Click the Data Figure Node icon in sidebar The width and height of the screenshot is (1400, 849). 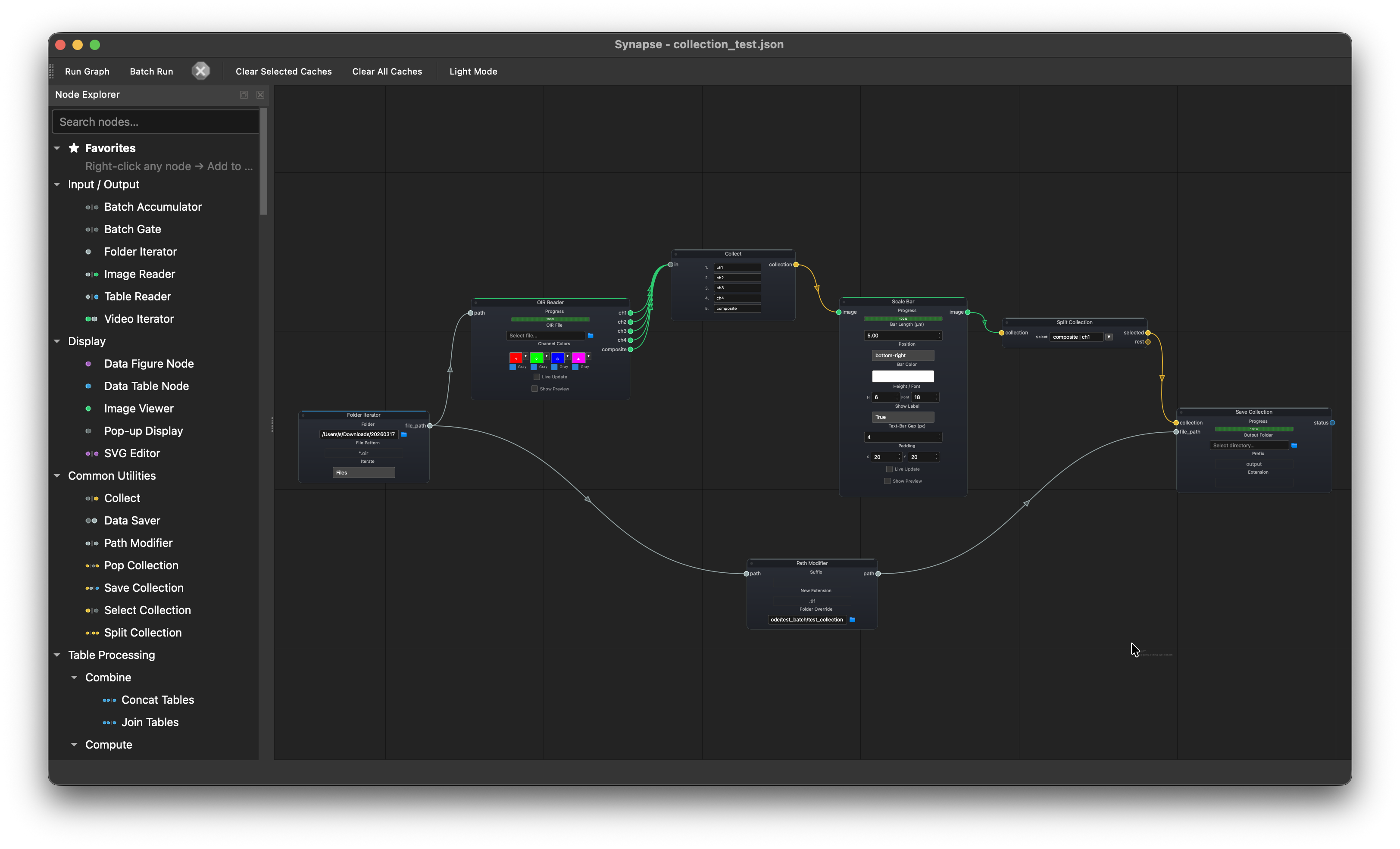[x=88, y=364]
